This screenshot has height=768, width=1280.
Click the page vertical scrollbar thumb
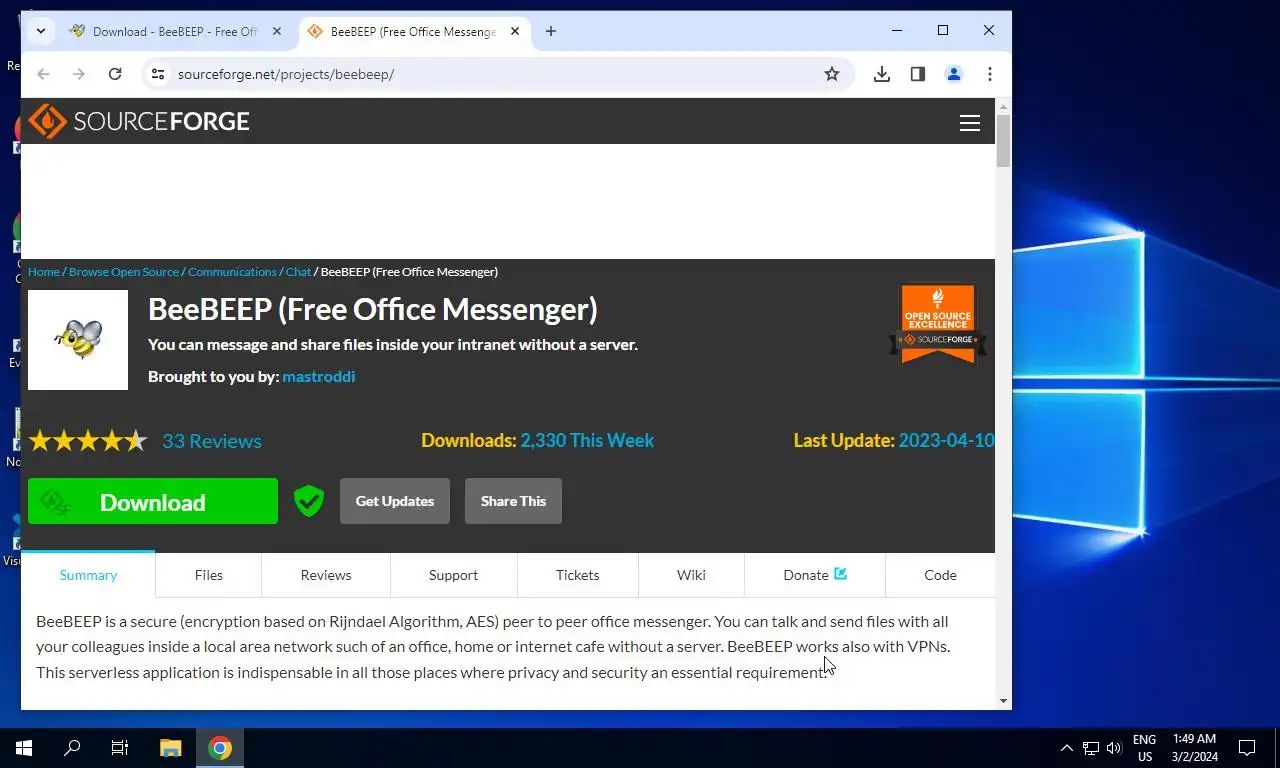click(x=1003, y=141)
